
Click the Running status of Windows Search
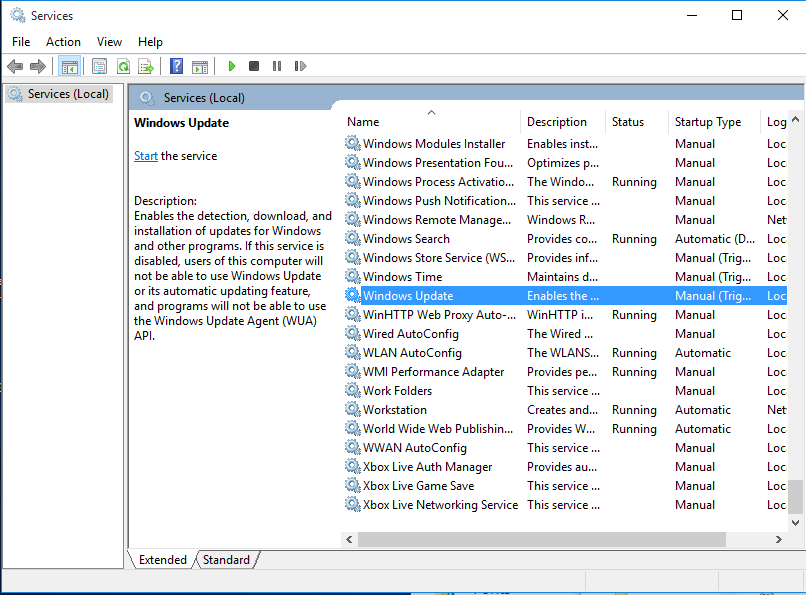click(634, 238)
